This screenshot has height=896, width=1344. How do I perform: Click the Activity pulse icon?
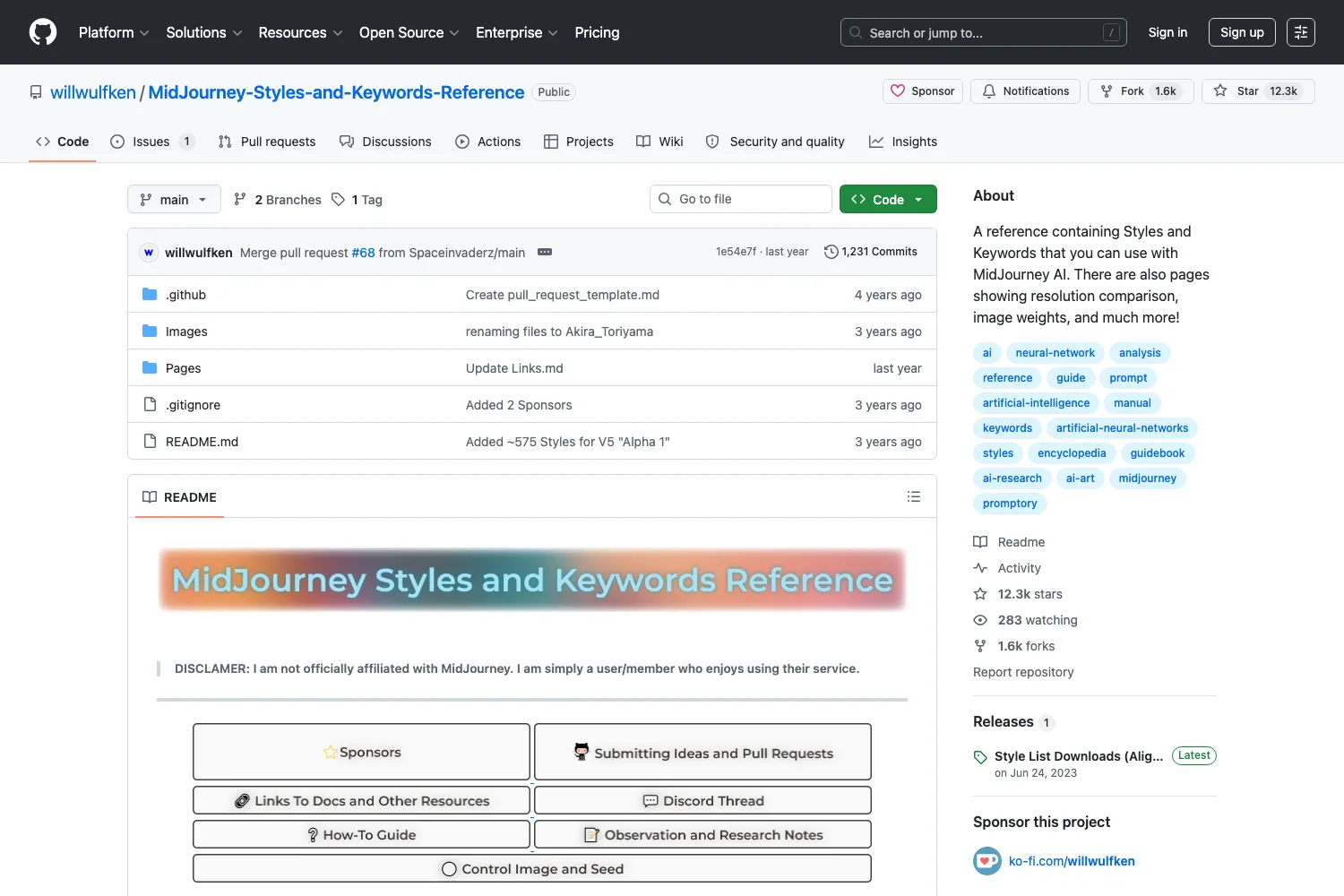coord(980,568)
